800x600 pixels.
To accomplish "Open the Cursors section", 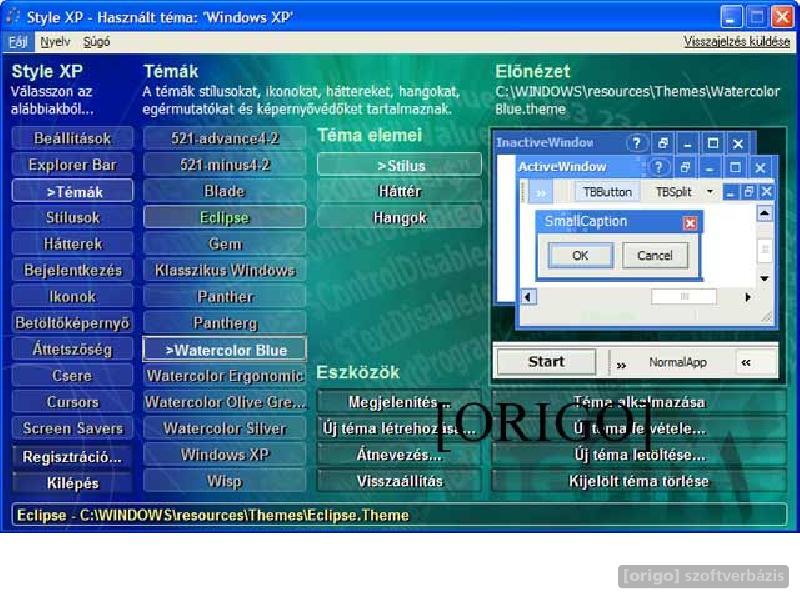I will coord(72,402).
